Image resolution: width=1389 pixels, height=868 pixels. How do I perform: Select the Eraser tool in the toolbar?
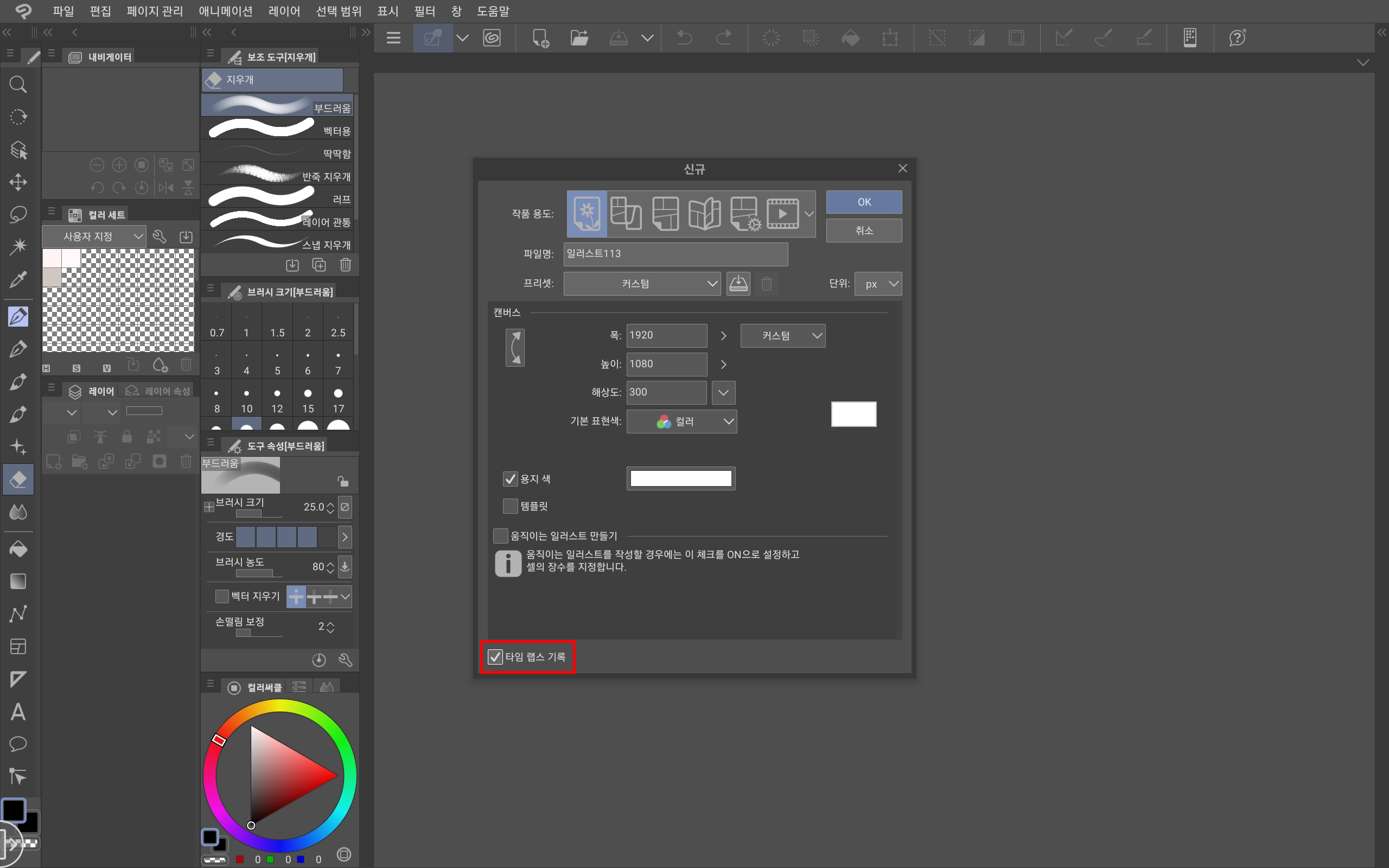point(18,480)
